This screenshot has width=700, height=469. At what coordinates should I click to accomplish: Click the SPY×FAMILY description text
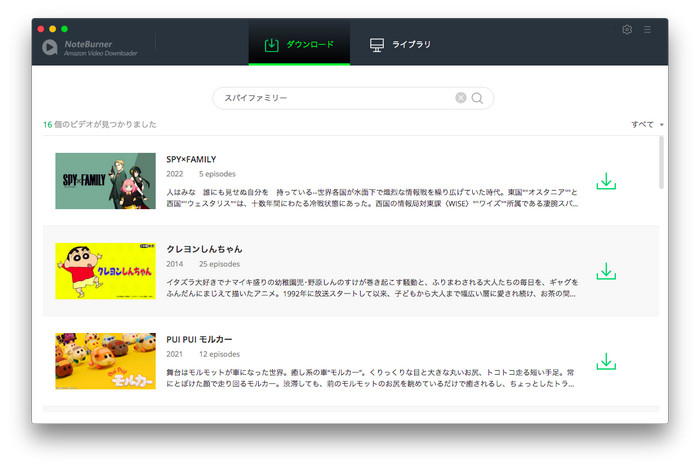coord(372,198)
